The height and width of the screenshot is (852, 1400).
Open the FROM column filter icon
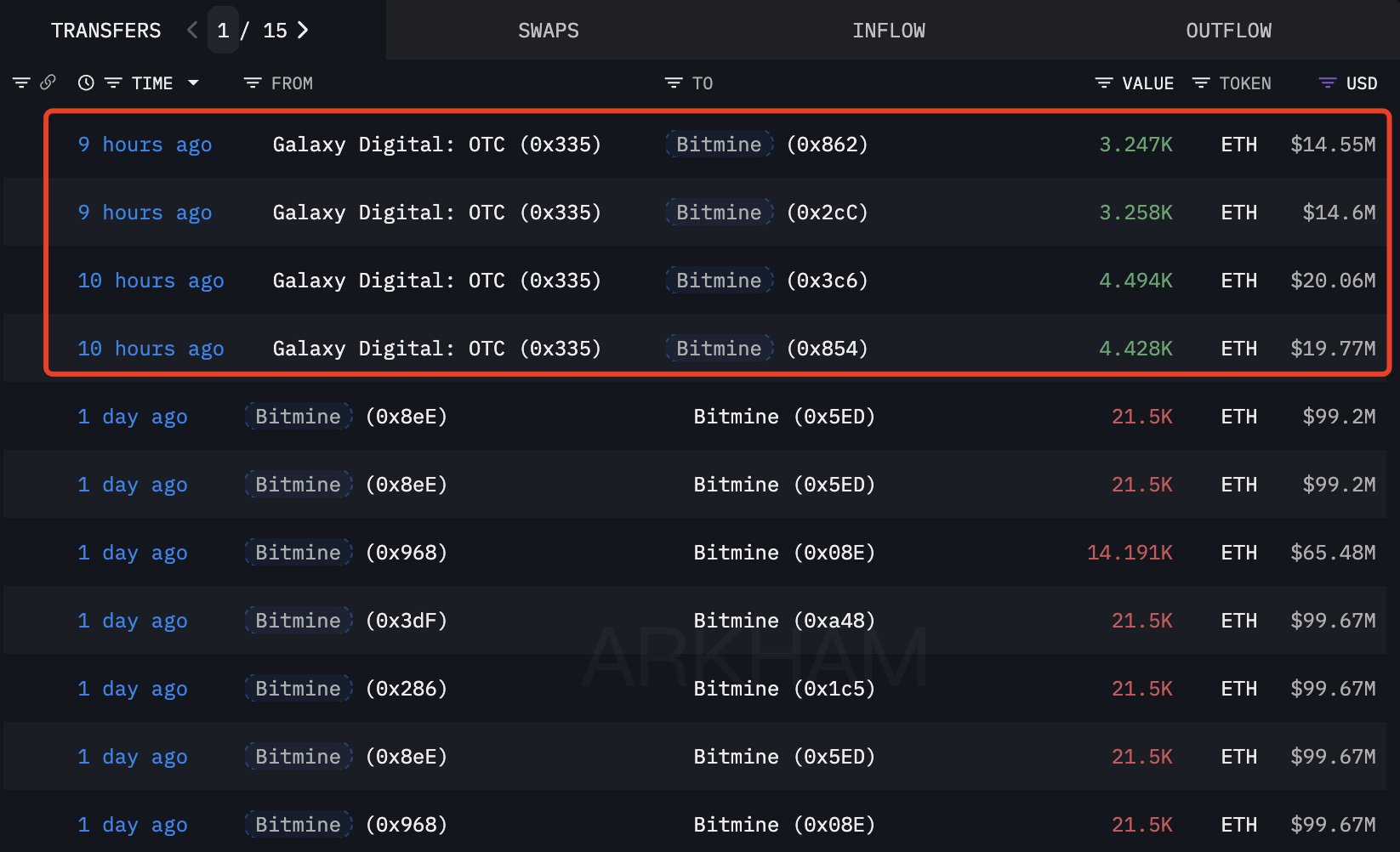pos(252,82)
